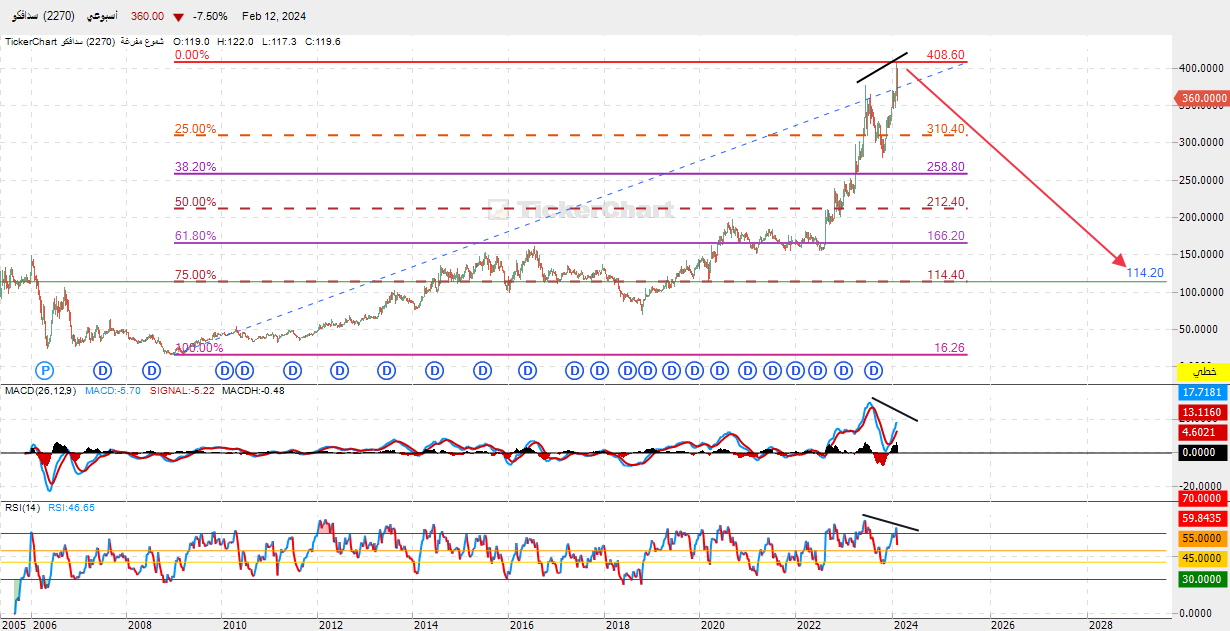Click the MACD(26,12,9) indicator title
The image size is (1230, 631).
coord(41,390)
